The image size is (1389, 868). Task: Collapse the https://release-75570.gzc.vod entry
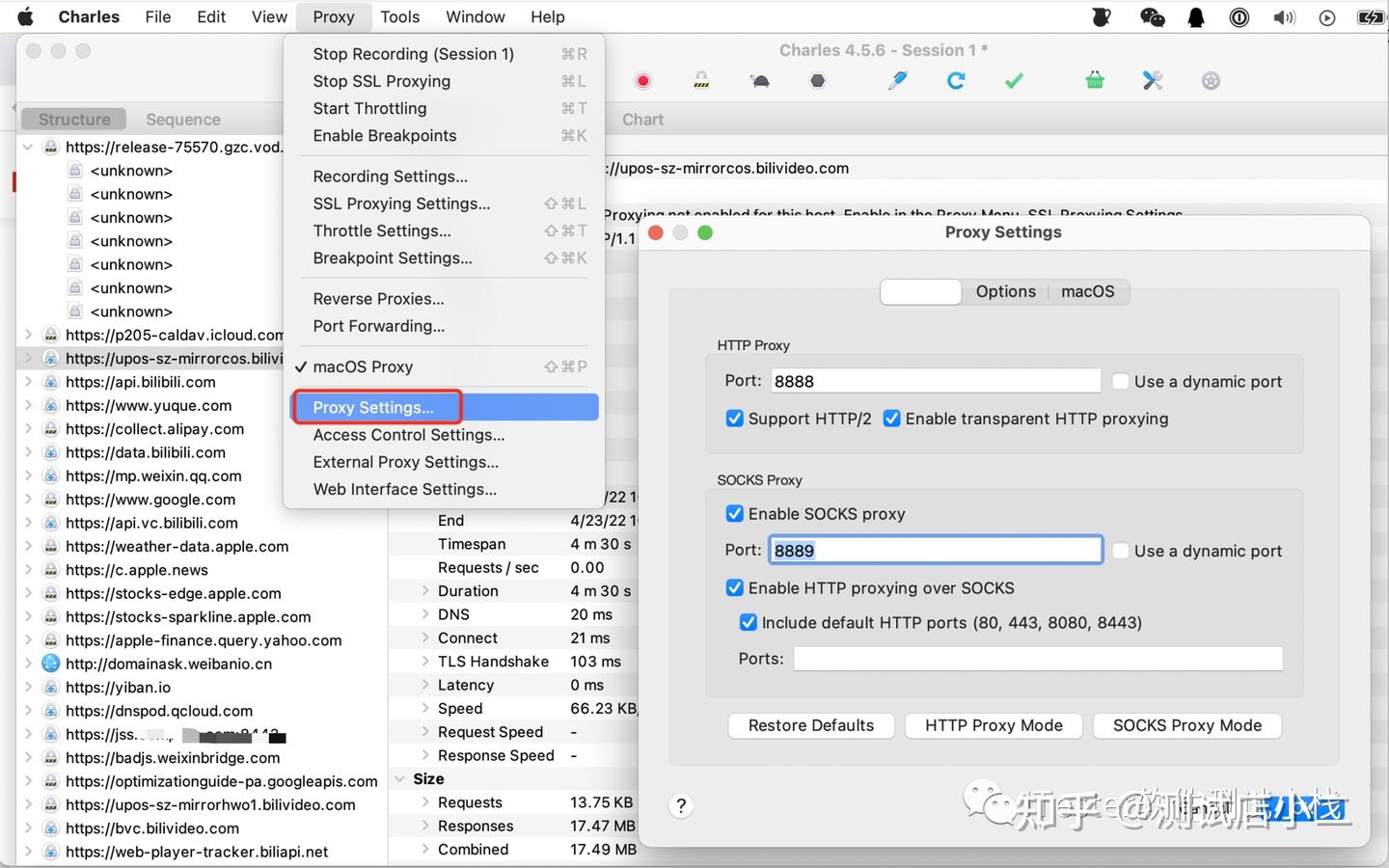(27, 147)
